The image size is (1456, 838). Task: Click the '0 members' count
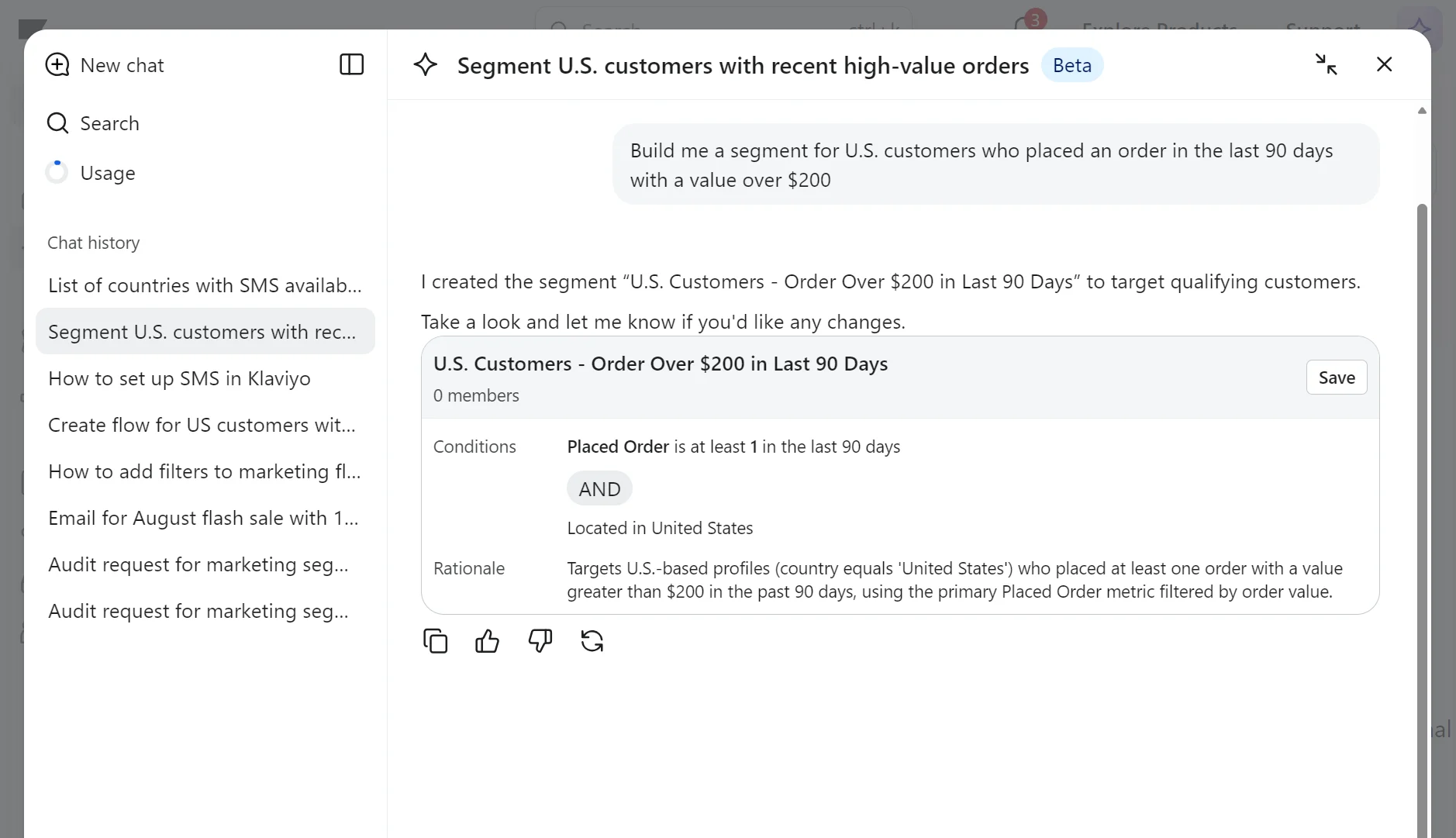point(476,395)
